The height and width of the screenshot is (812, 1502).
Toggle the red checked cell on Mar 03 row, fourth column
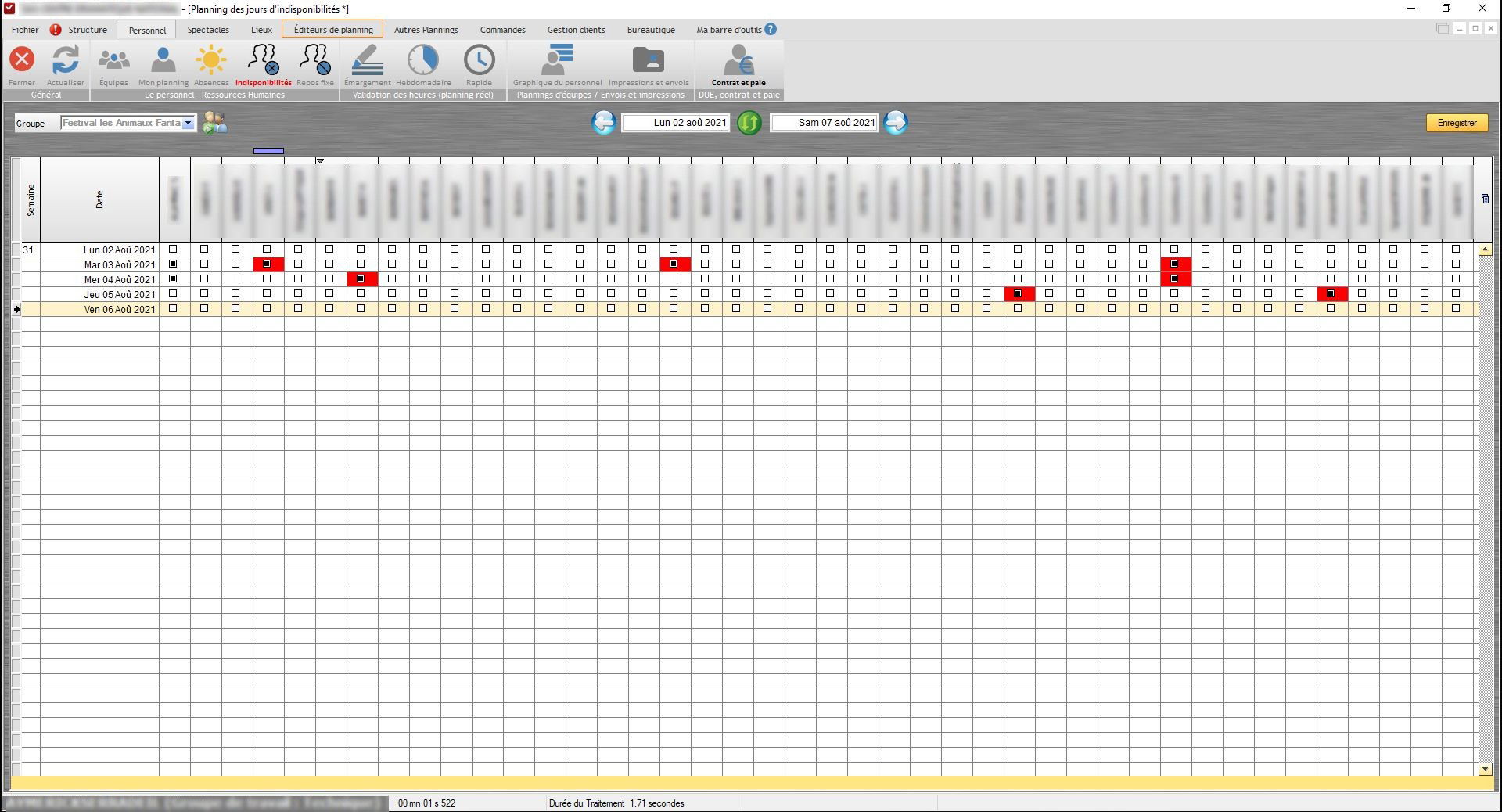tap(268, 264)
